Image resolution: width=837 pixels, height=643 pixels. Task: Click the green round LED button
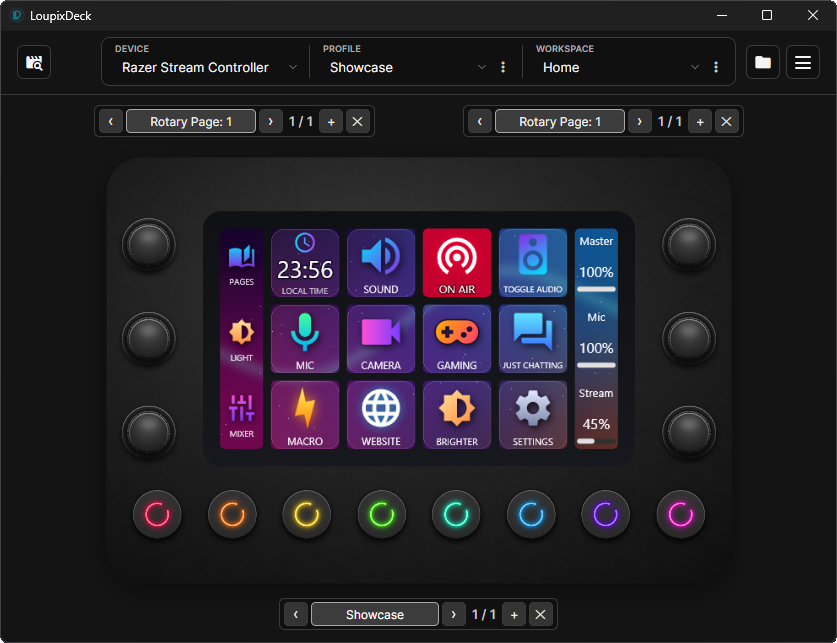coord(382,514)
